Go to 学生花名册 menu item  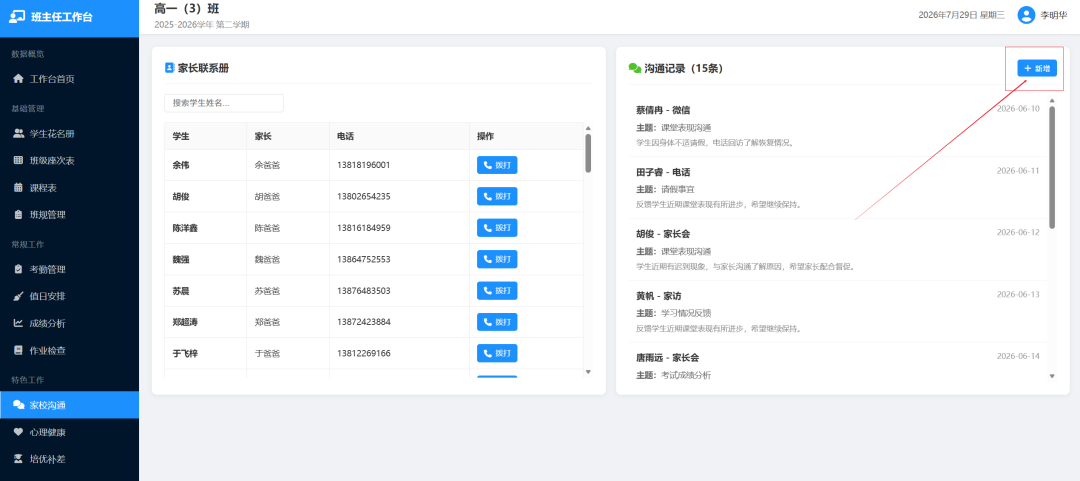[x=69, y=134]
